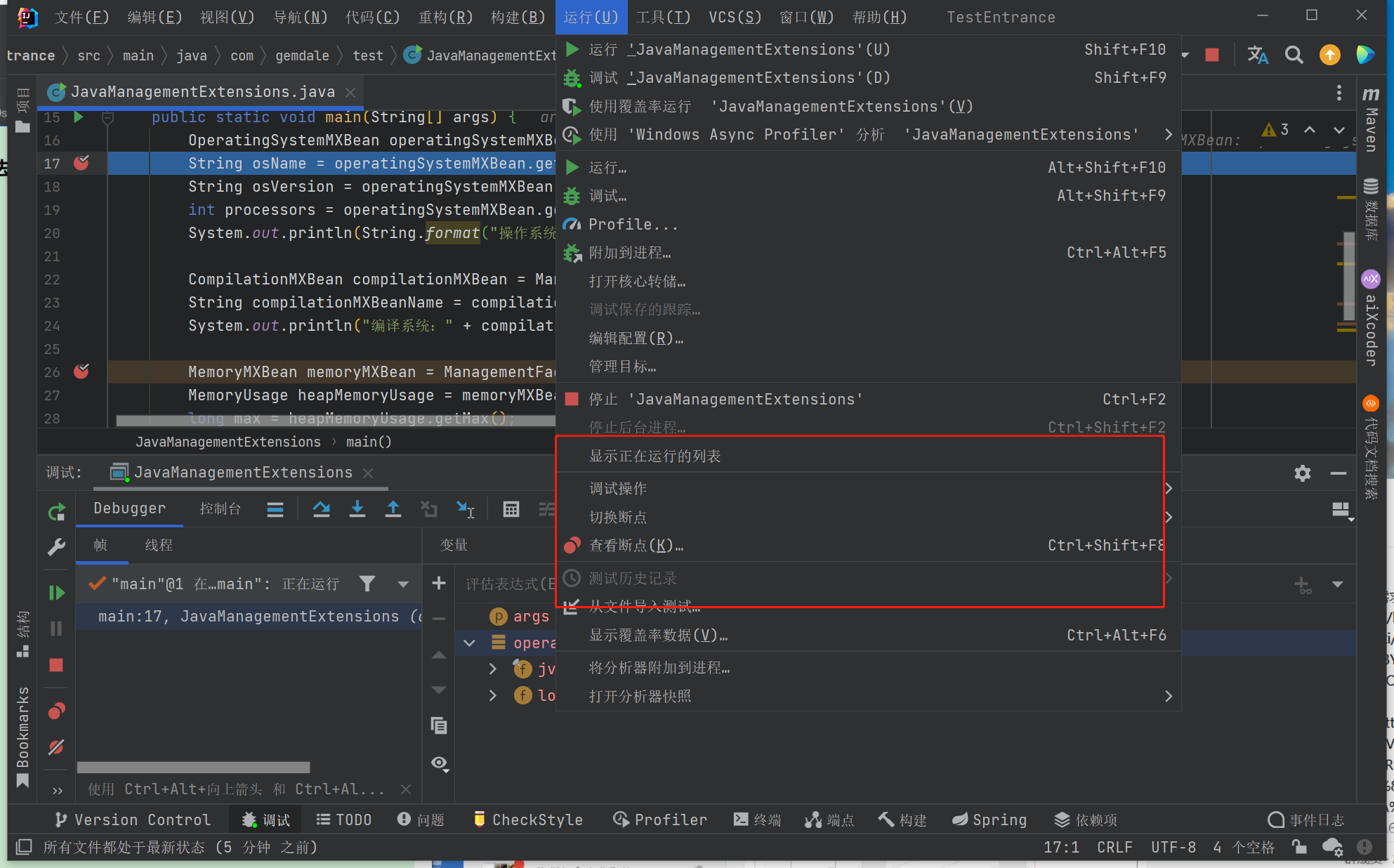Click the Resume Program icon
This screenshot has width=1394, height=868.
tap(57, 593)
